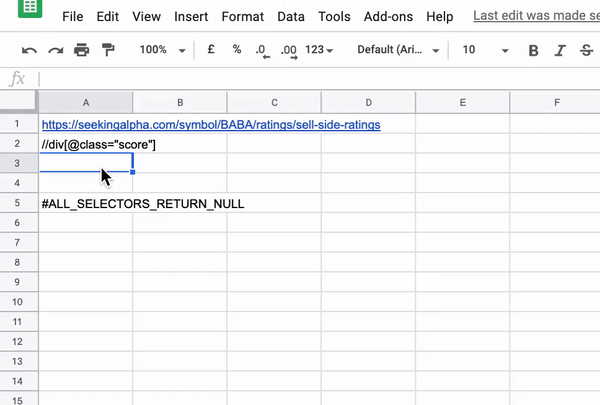Toggle Strikethrough formatting
Screen dimensions: 600x405
click(585, 51)
